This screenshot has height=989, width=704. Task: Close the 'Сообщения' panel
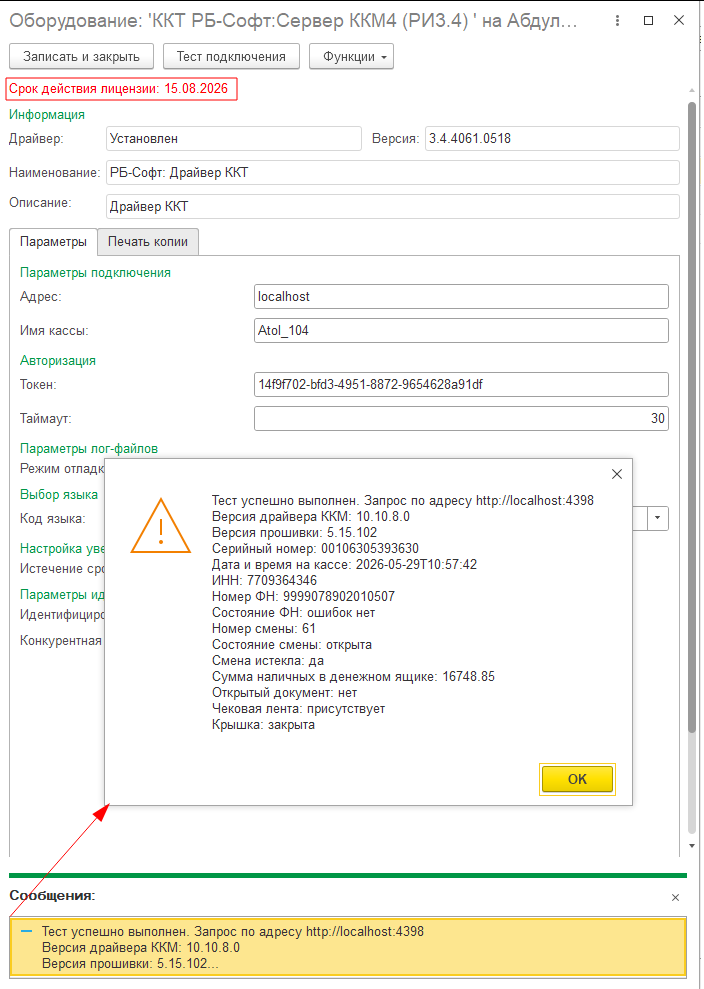tap(676, 898)
